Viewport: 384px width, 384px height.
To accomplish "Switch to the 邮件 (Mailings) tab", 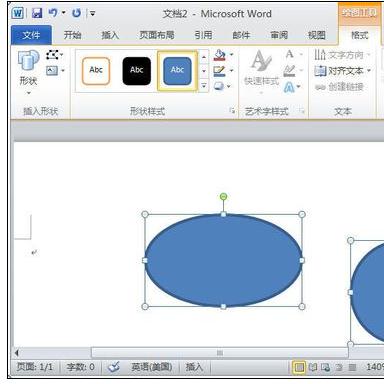I will (241, 35).
